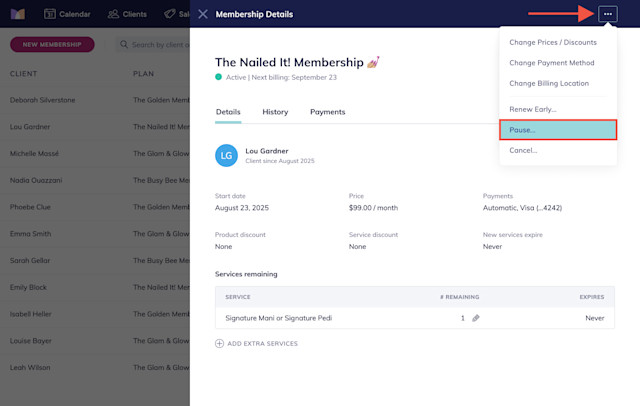Click the NEW MEMBERSHIP button
Viewport: 640px width, 406px height.
tap(52, 44)
